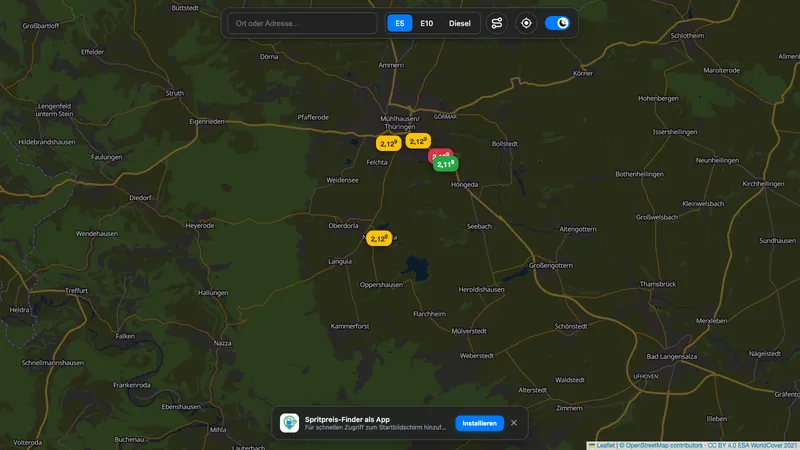800x450 pixels.
Task: Click the Weidensee map label
Action: (342, 180)
